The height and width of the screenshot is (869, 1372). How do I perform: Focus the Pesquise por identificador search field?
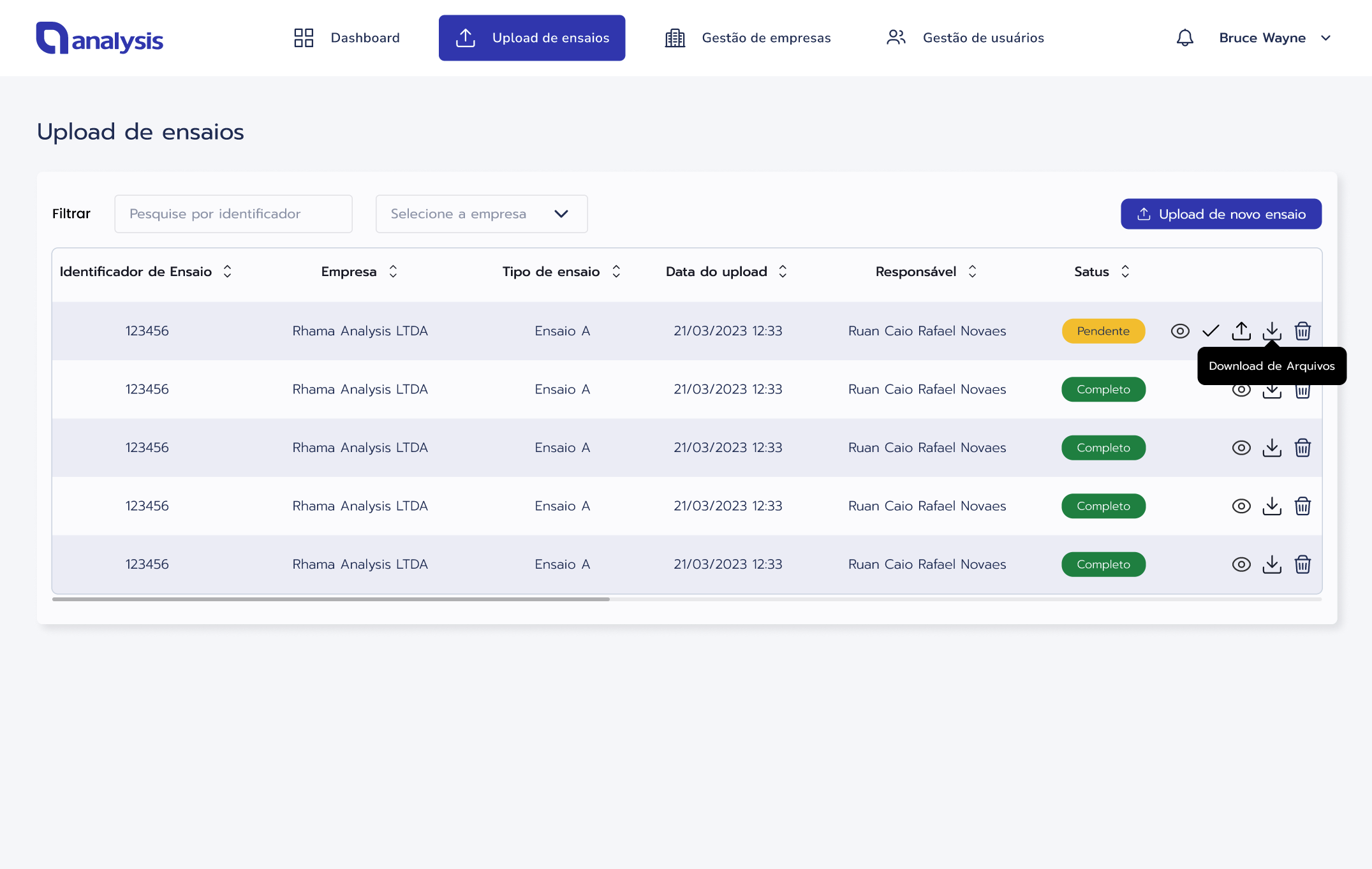tap(233, 214)
